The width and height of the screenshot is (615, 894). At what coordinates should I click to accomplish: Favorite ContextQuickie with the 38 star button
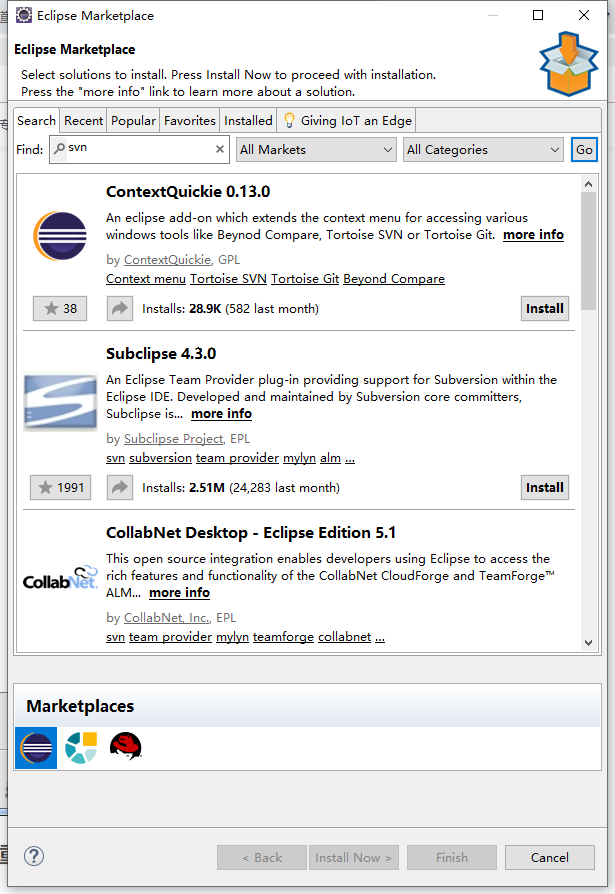pos(60,308)
